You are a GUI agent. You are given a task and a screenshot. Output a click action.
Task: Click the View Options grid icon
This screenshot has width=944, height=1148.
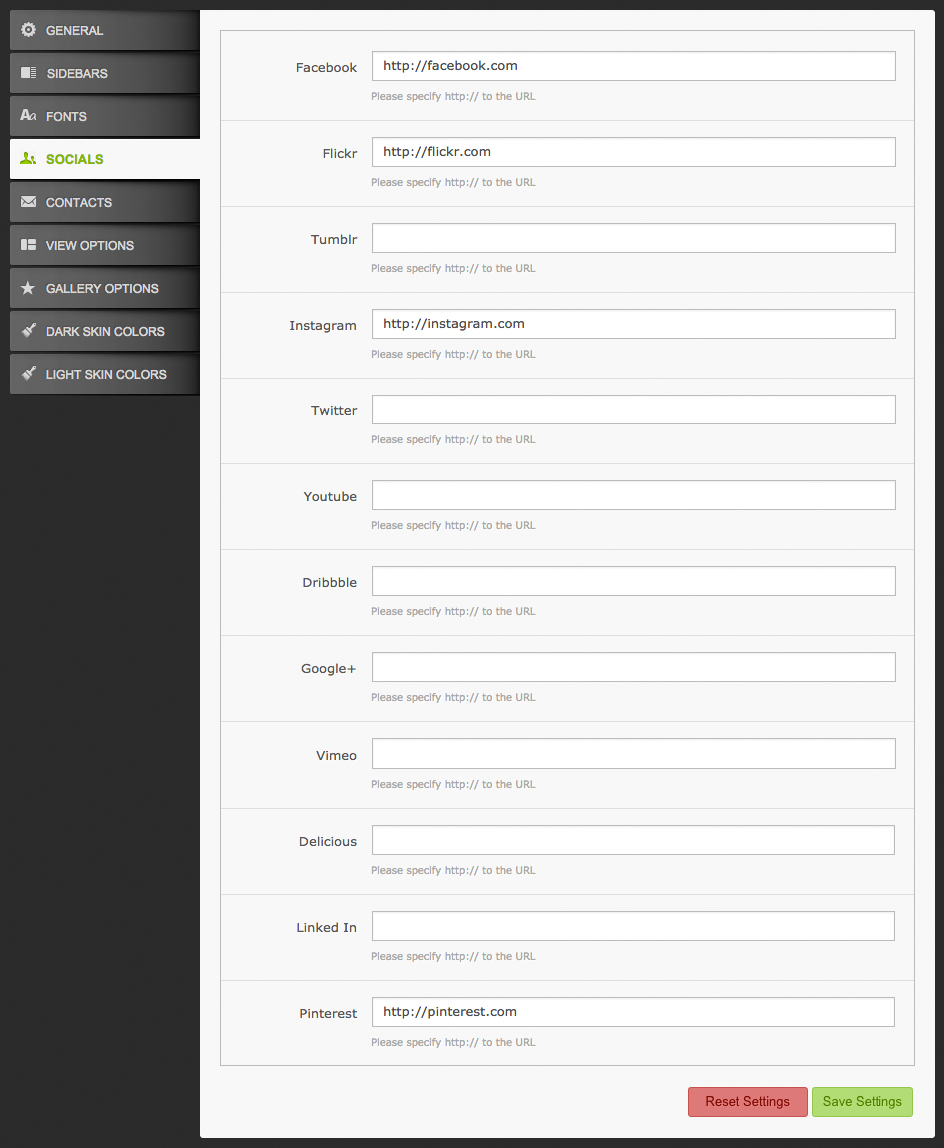(29, 245)
